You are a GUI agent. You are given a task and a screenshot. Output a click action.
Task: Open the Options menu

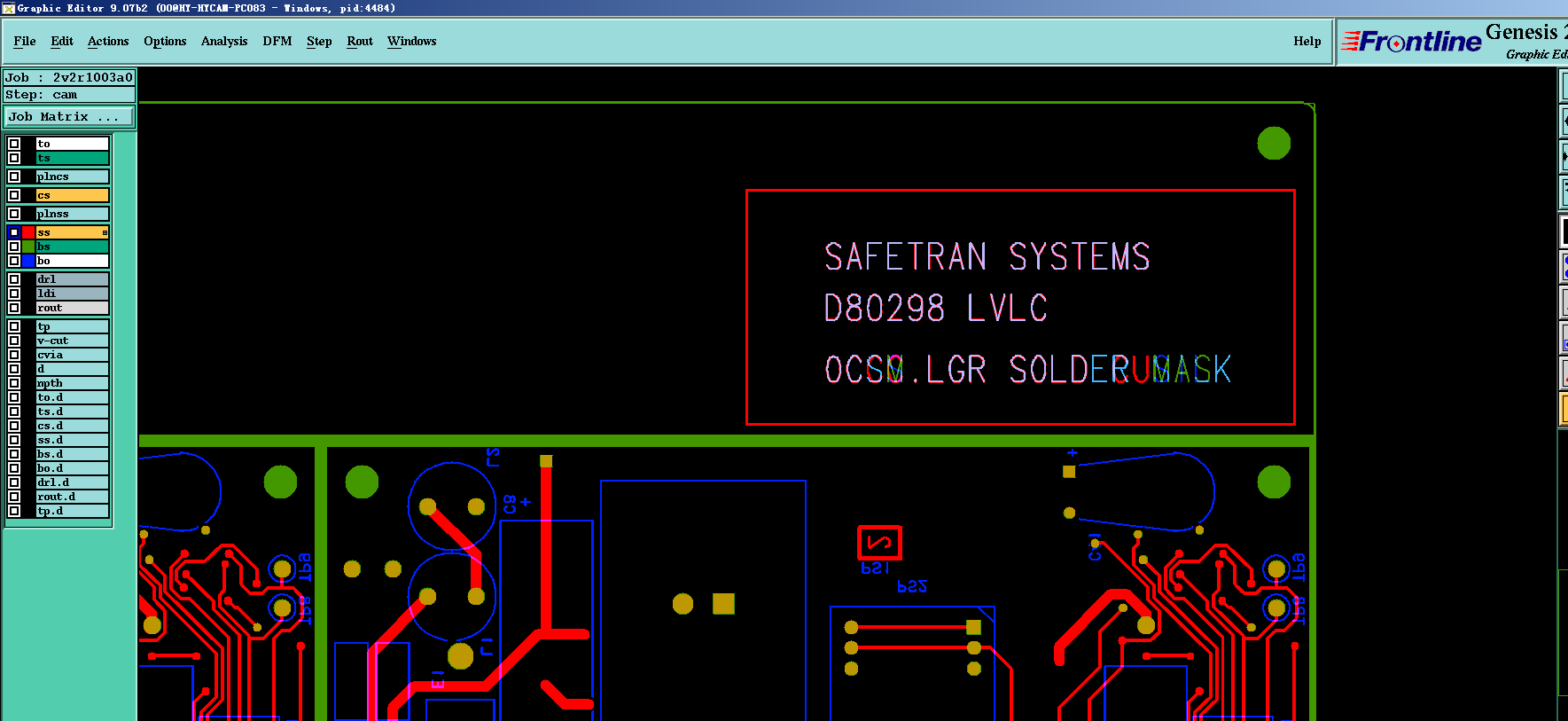click(x=165, y=41)
